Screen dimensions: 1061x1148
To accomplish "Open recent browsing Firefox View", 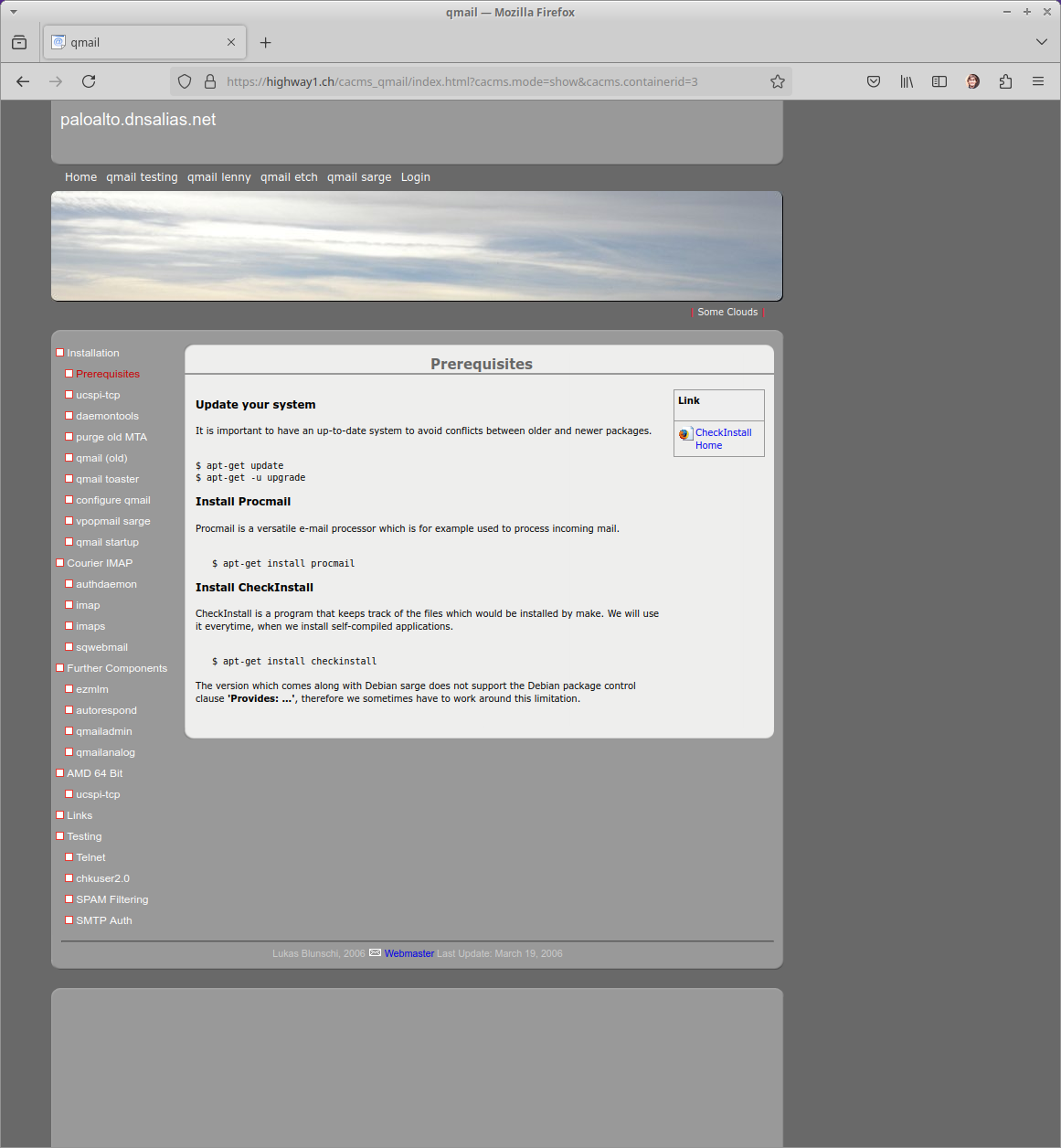I will click(x=19, y=42).
